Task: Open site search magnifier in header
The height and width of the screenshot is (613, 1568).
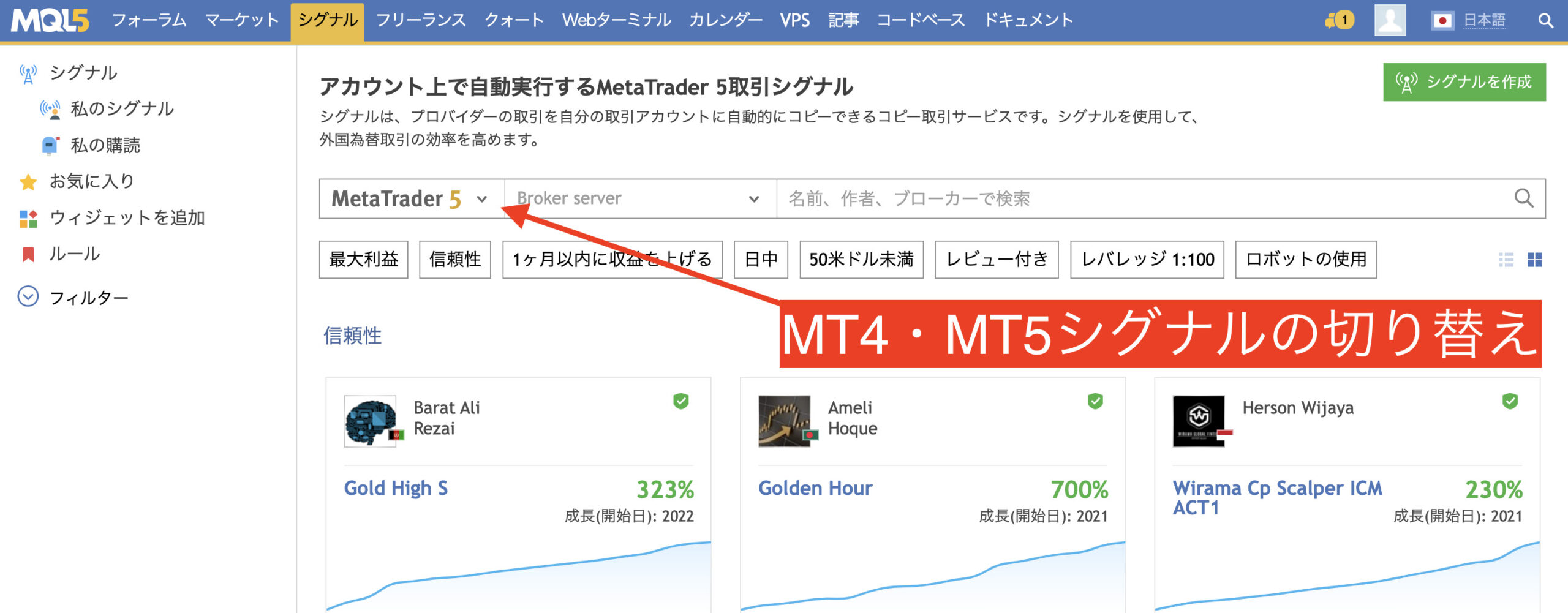Action: pyautogui.click(x=1545, y=21)
